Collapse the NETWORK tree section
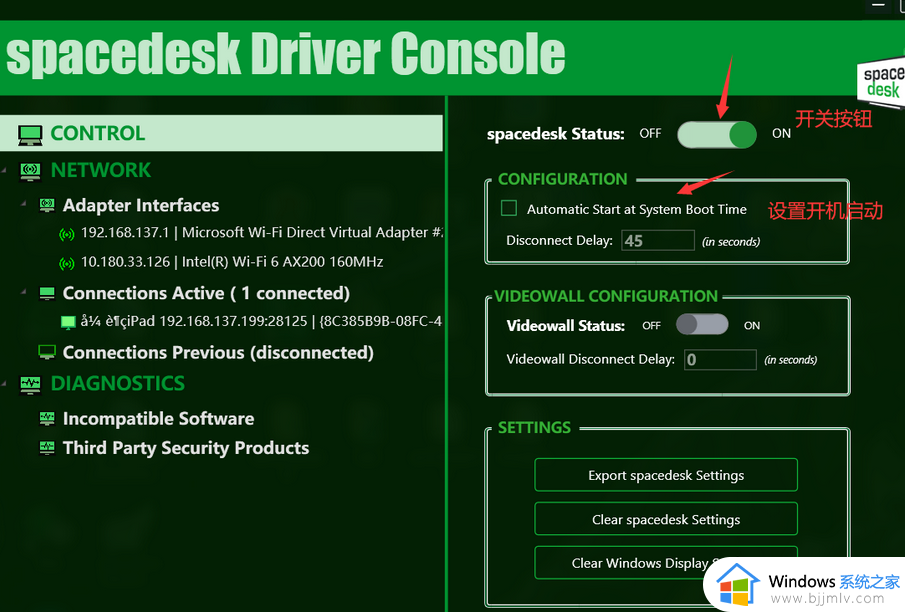Image resolution: width=905 pixels, height=612 pixels. tap(5, 170)
